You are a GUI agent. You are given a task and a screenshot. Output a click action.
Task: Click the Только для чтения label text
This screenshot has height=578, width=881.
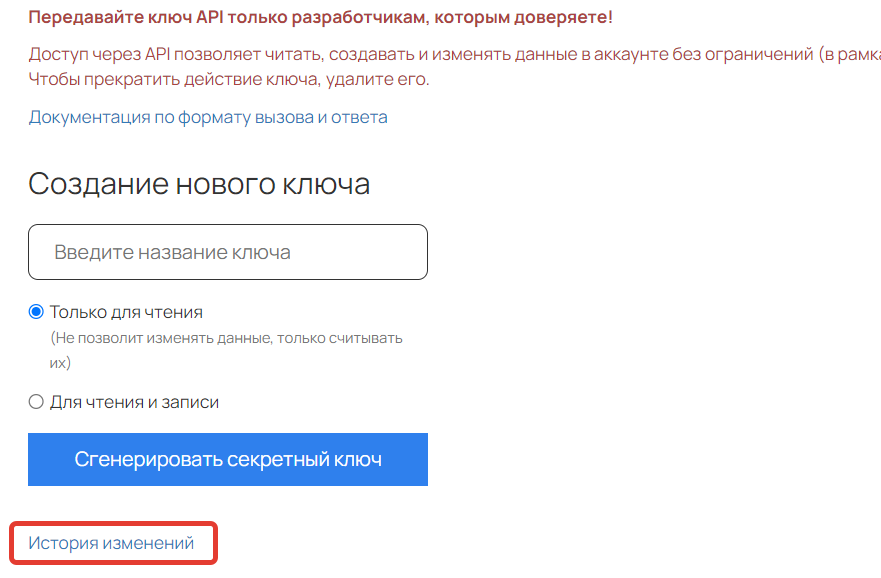(x=126, y=312)
